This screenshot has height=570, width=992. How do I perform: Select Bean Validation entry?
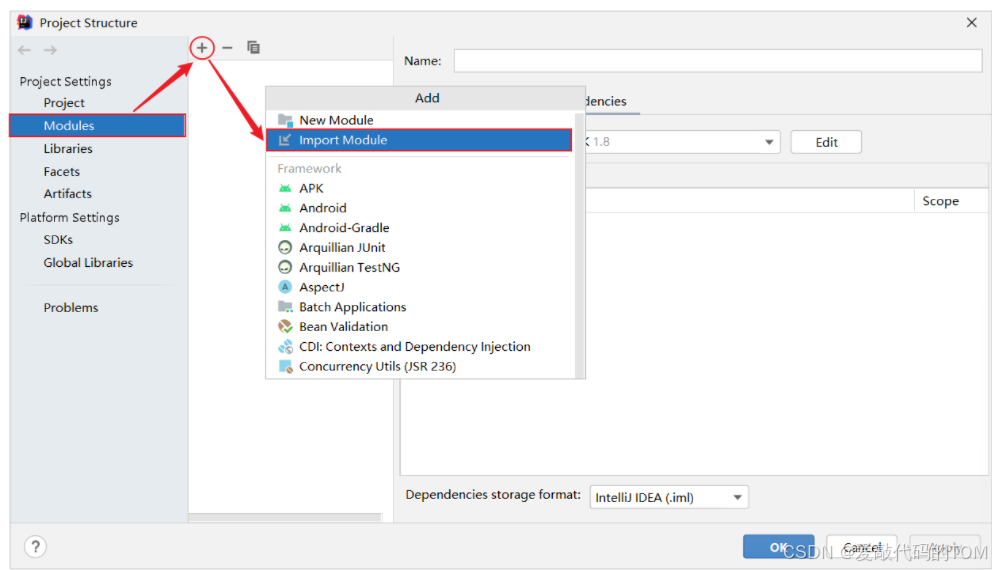click(x=420, y=326)
